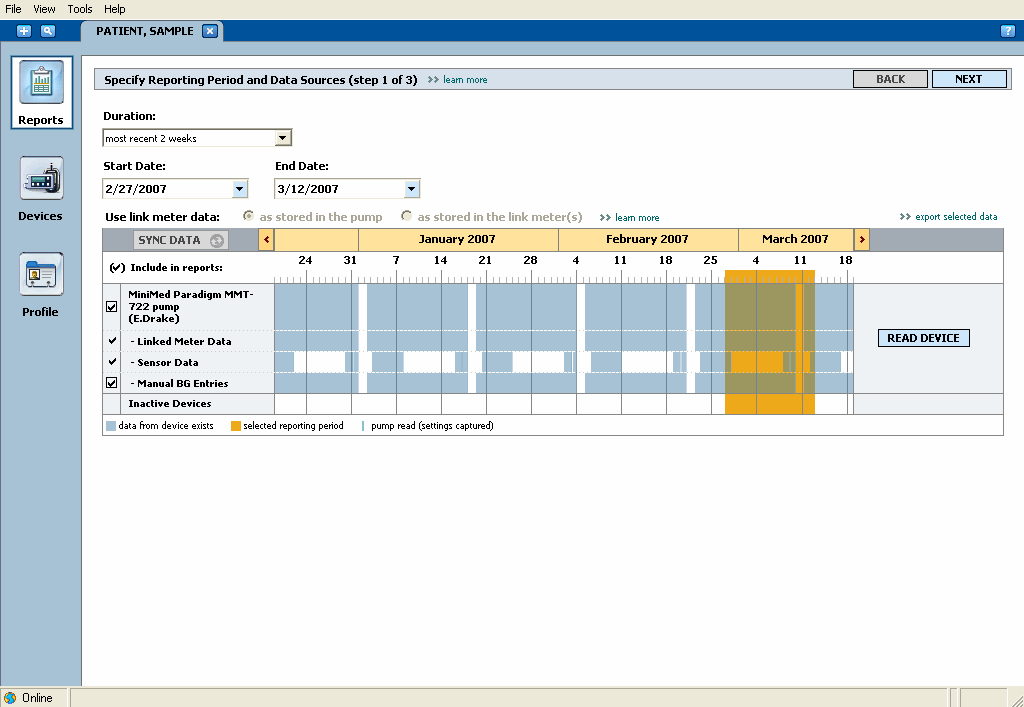Open the Start Date calendar dropdown
The image size is (1024, 707).
click(x=240, y=189)
